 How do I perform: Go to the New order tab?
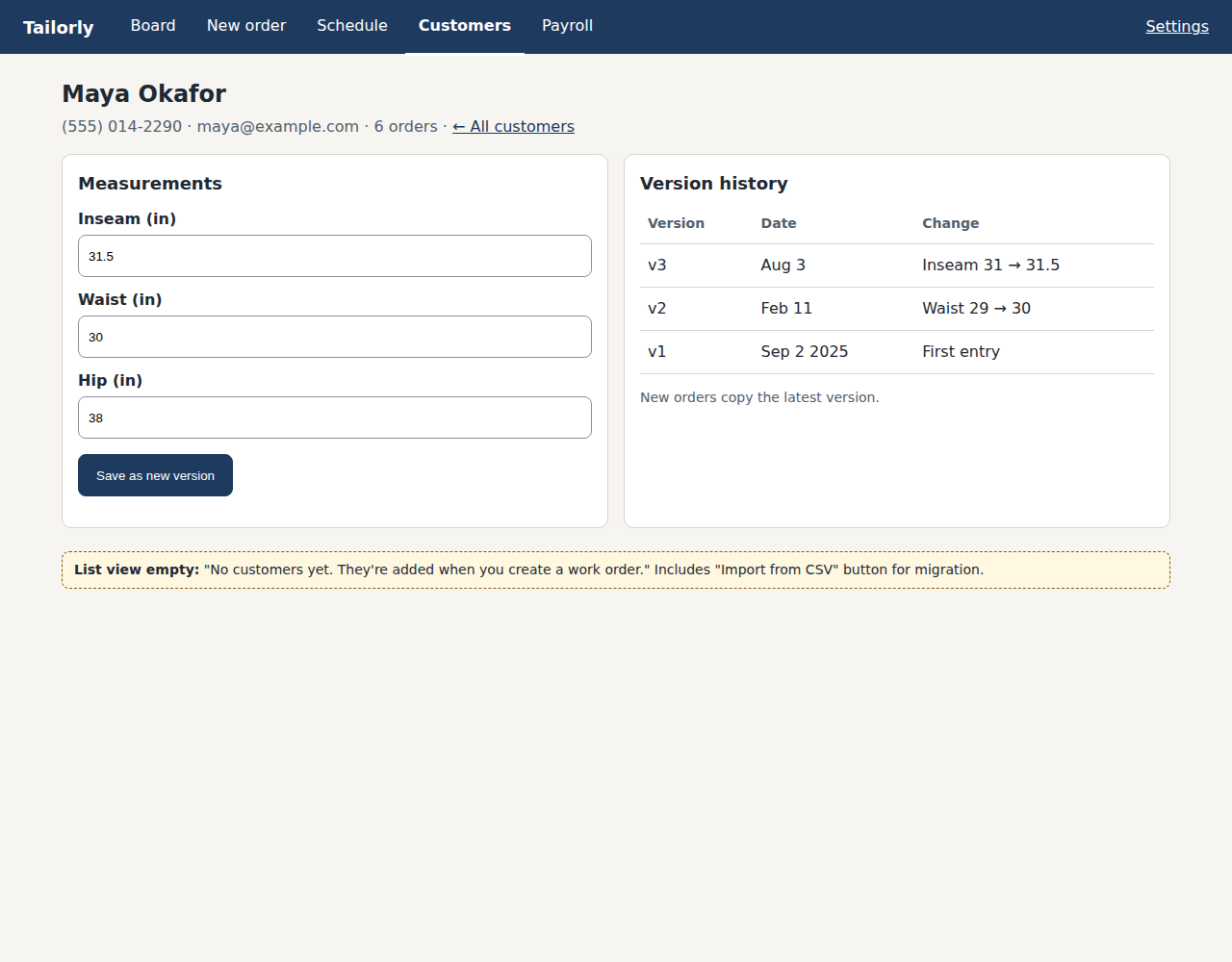point(246,26)
